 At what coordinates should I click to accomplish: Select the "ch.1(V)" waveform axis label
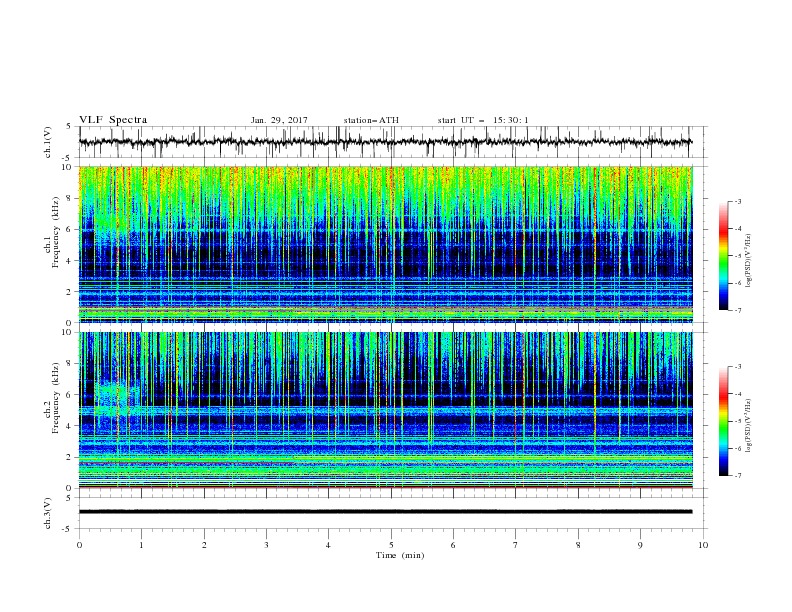click(x=48, y=142)
